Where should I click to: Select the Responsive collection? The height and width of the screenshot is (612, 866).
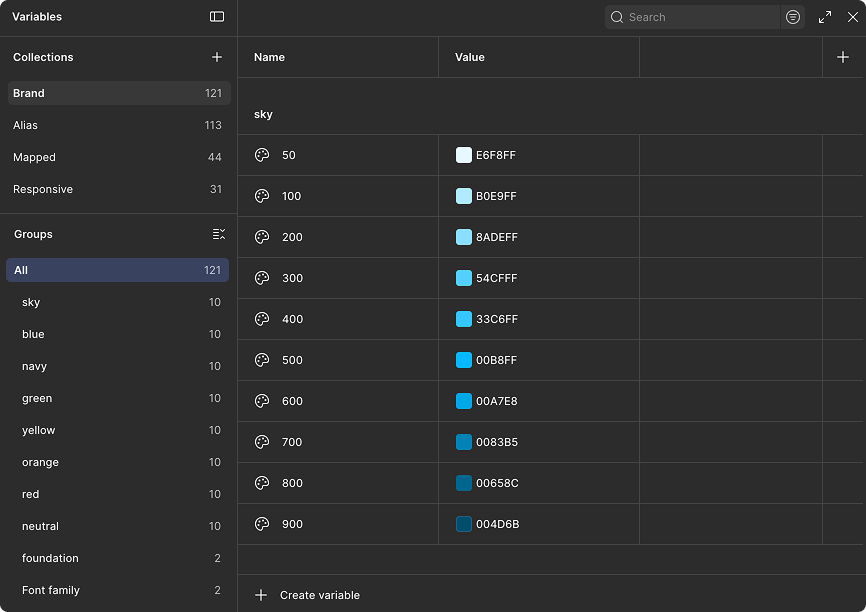(x=119, y=189)
